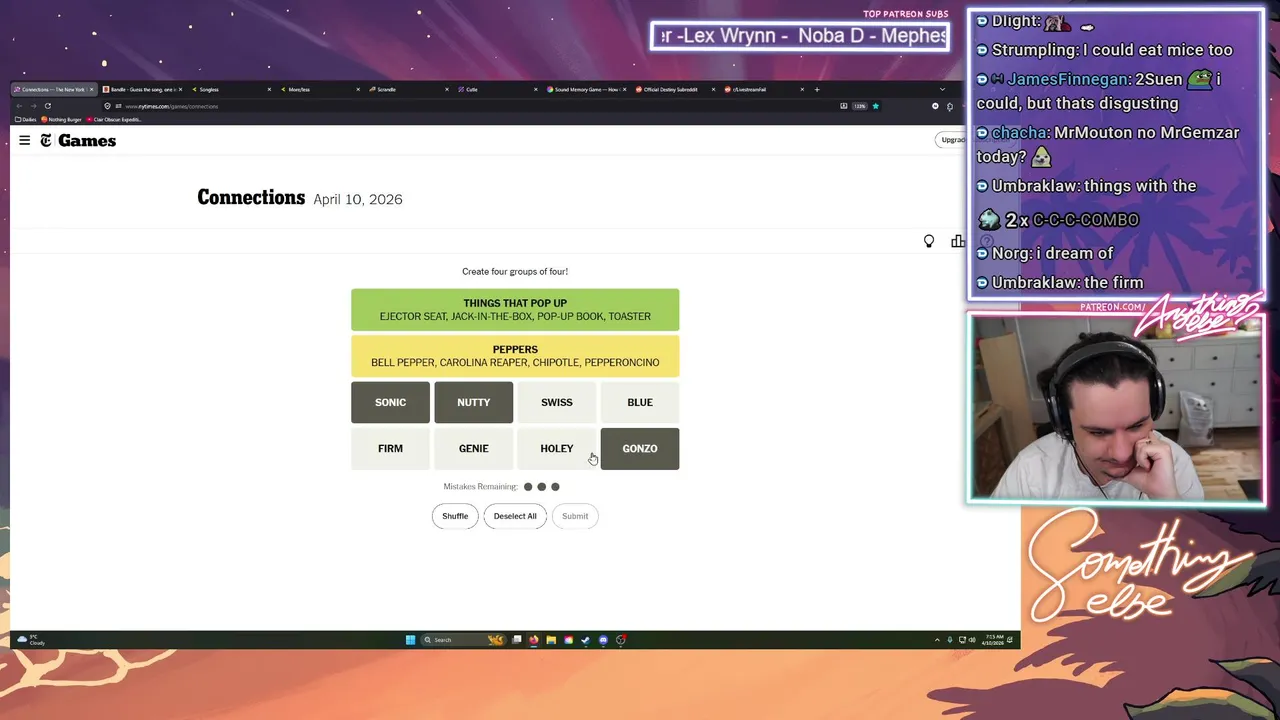Click the Things That Pop Up solved group

tap(515, 310)
